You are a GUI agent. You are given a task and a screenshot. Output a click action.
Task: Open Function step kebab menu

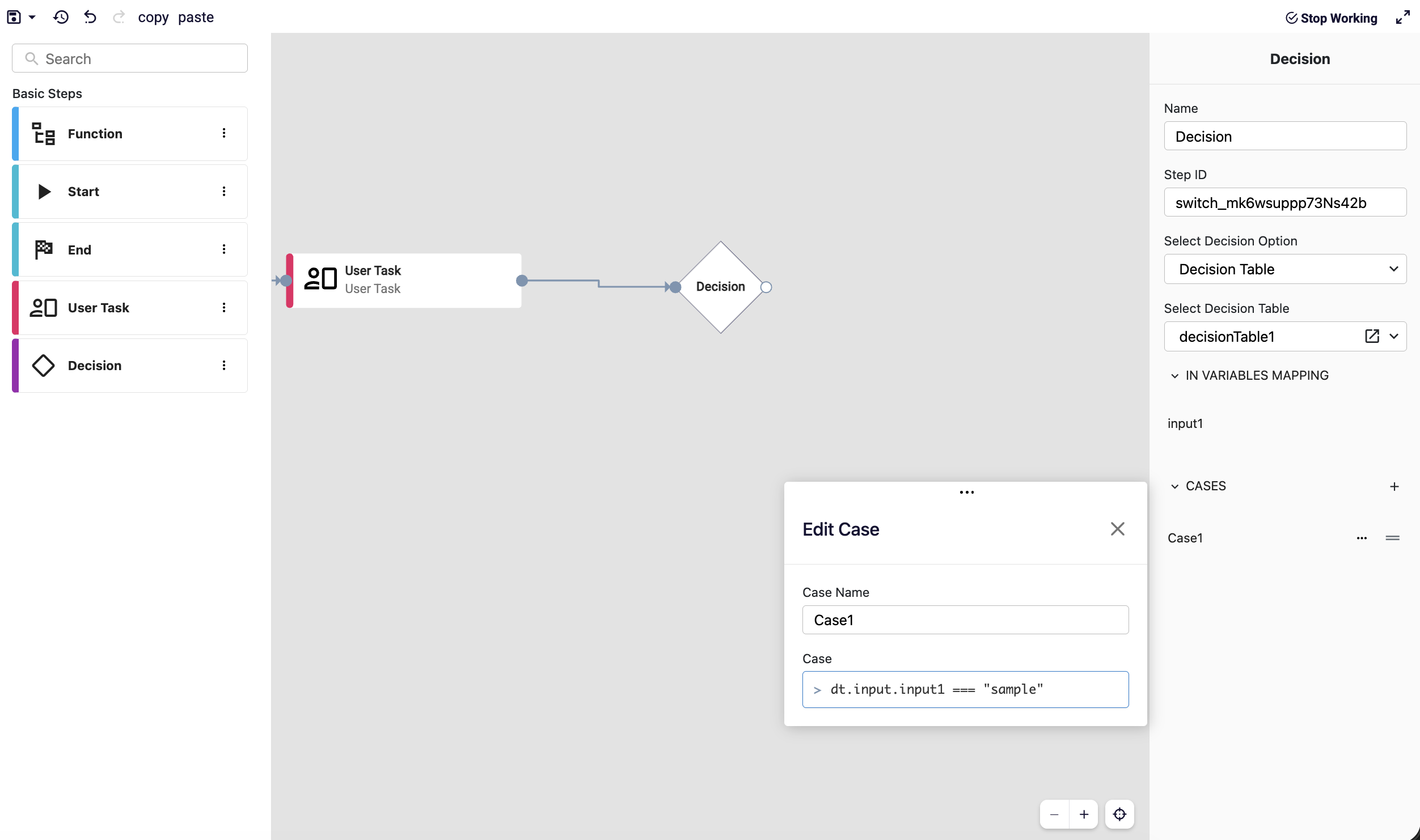(224, 133)
